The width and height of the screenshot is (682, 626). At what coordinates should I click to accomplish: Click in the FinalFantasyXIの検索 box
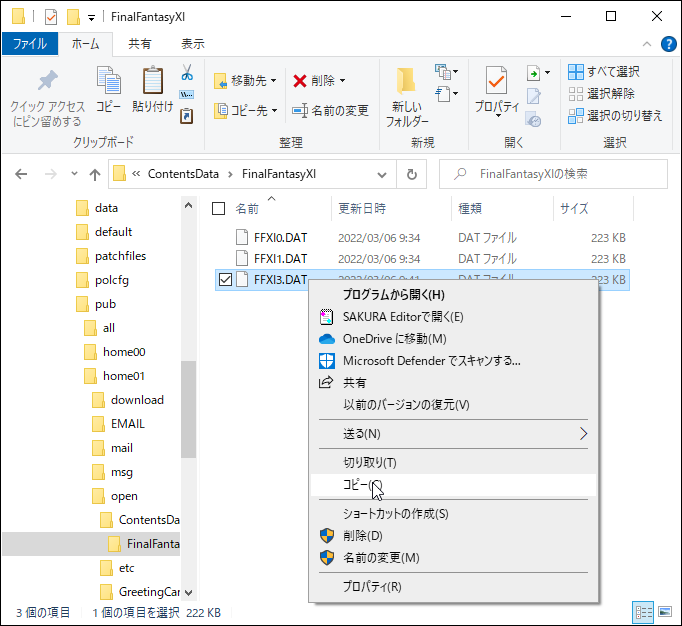[x=553, y=174]
